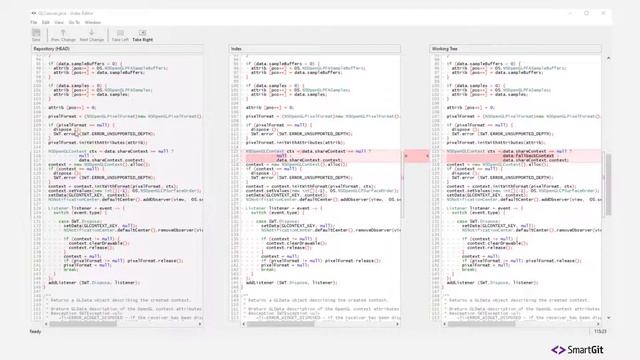This screenshot has height=360, width=640.
Task: Click the Working Tree pane scroll-left arrow
Action: pos(444,324)
